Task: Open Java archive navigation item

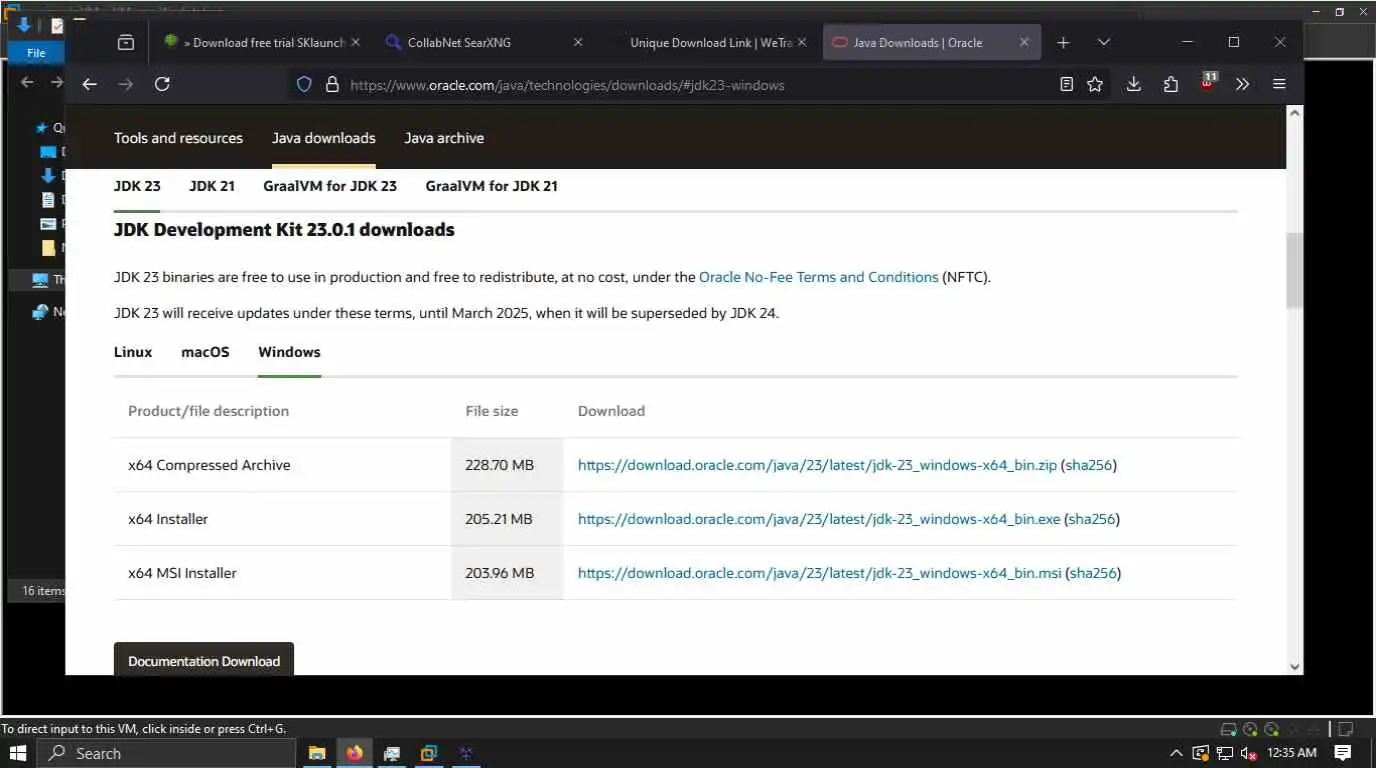Action: [444, 138]
